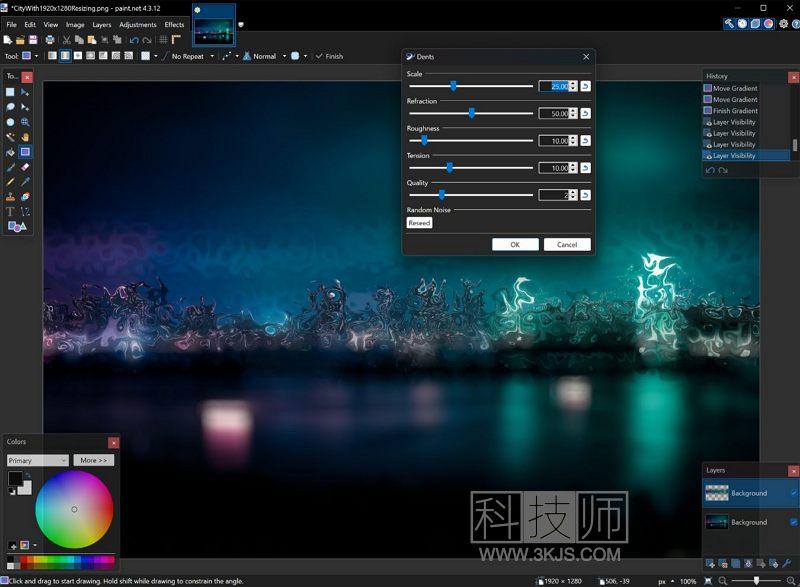Select the Pencil tool
The image size is (800, 587).
tap(10, 182)
